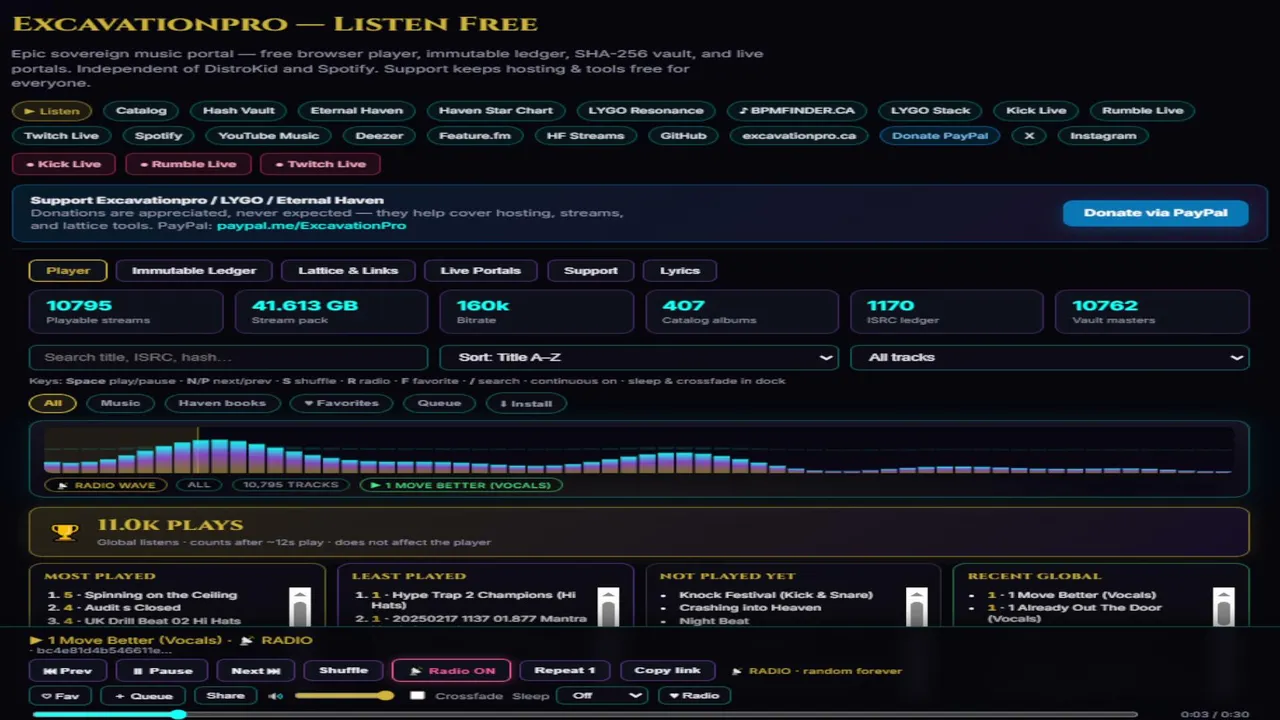This screenshot has height=720, width=1280.
Task: Open the Sleep timer Off dropdown
Action: pos(602,696)
